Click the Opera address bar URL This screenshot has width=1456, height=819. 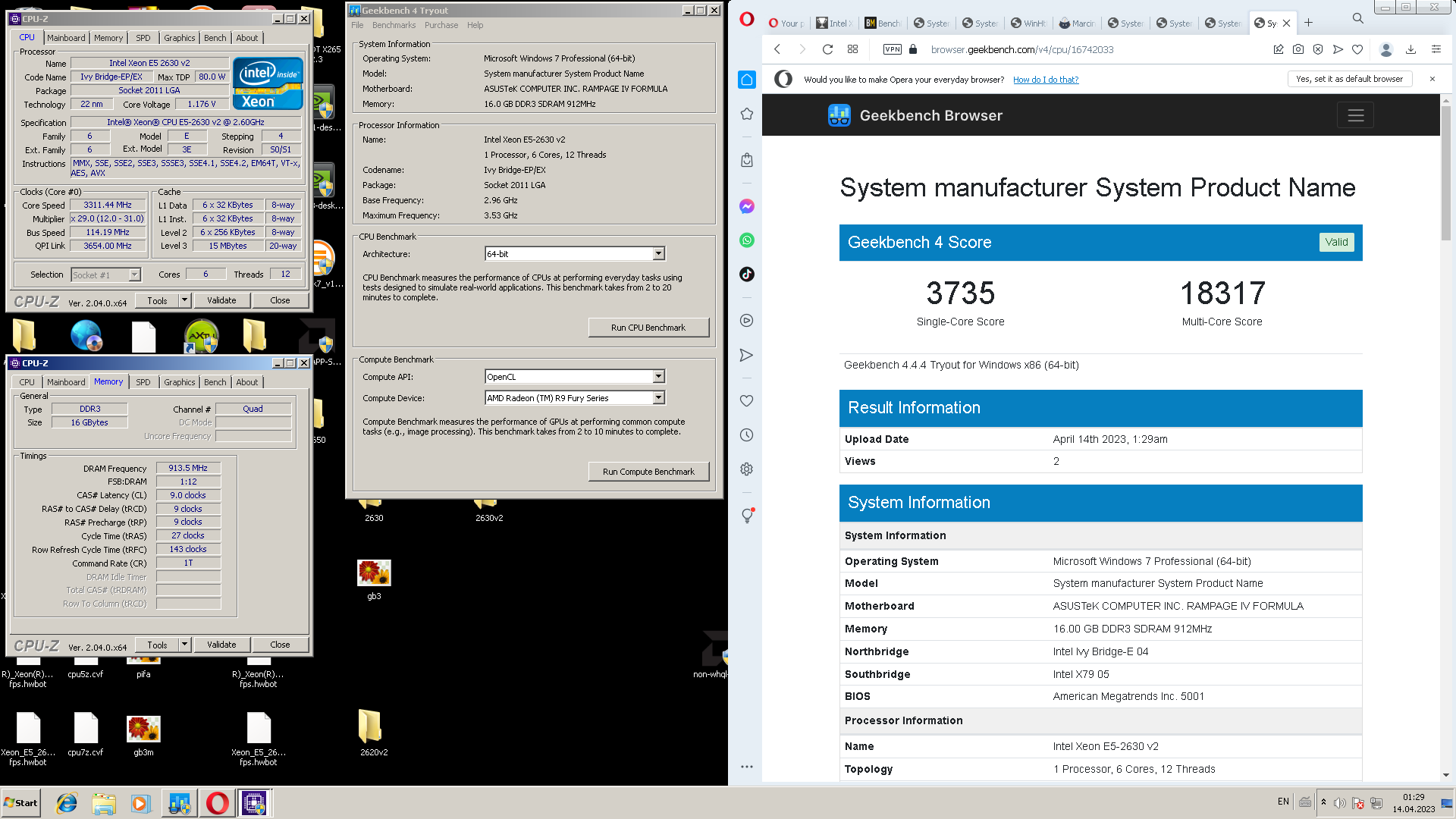[x=1022, y=50]
